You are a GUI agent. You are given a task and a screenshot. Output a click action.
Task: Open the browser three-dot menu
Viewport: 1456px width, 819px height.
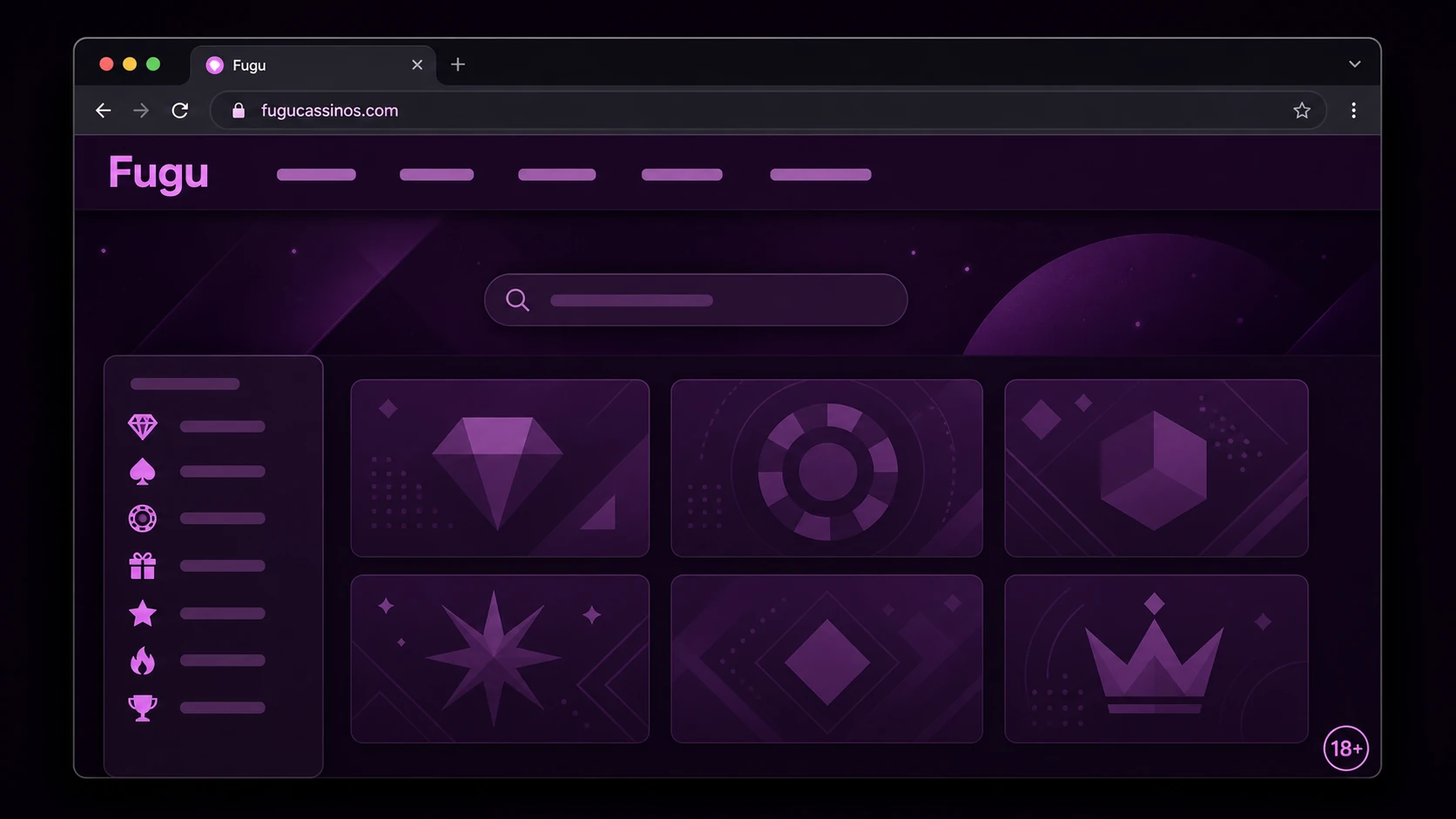click(x=1353, y=111)
